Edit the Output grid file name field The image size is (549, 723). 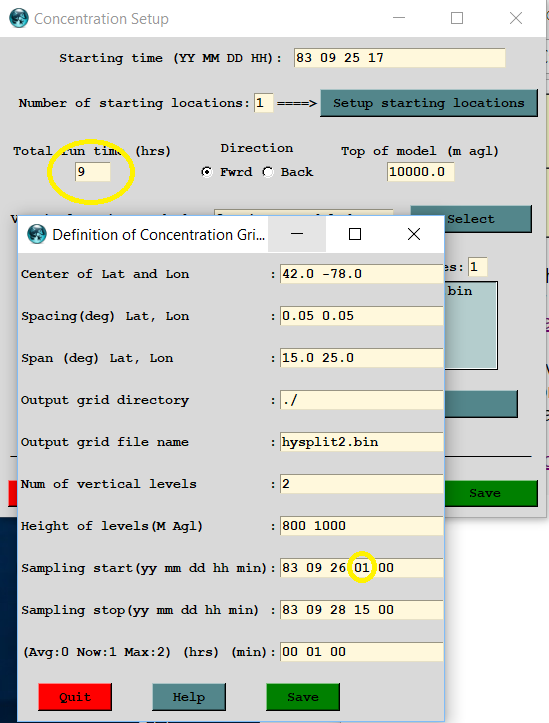coord(362,442)
